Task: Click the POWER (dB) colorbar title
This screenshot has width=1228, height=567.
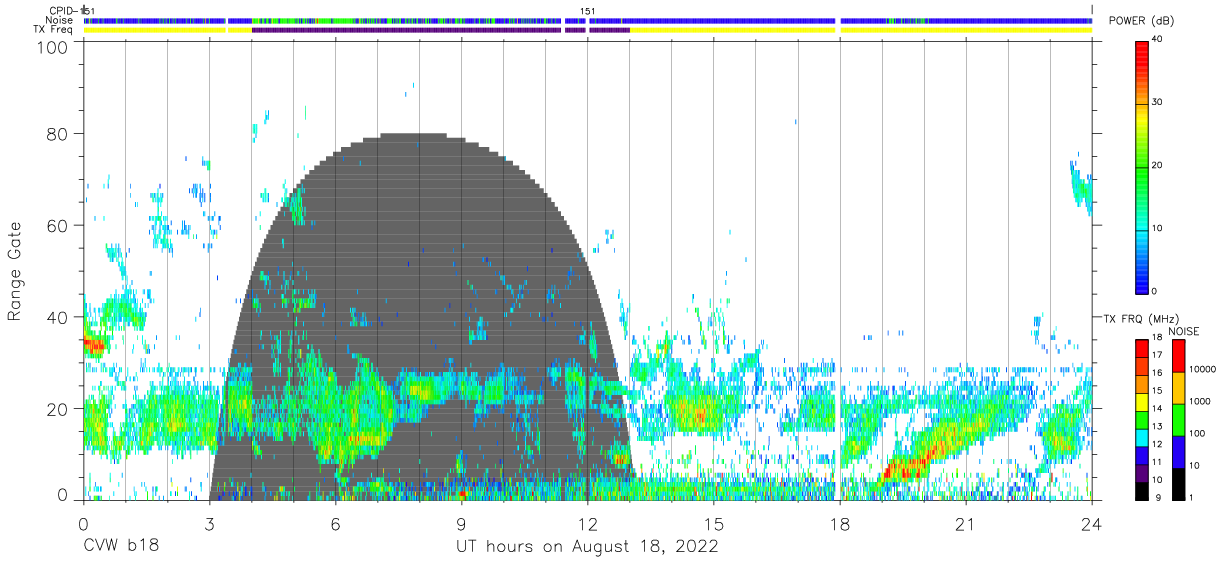Action: pyautogui.click(x=1141, y=21)
